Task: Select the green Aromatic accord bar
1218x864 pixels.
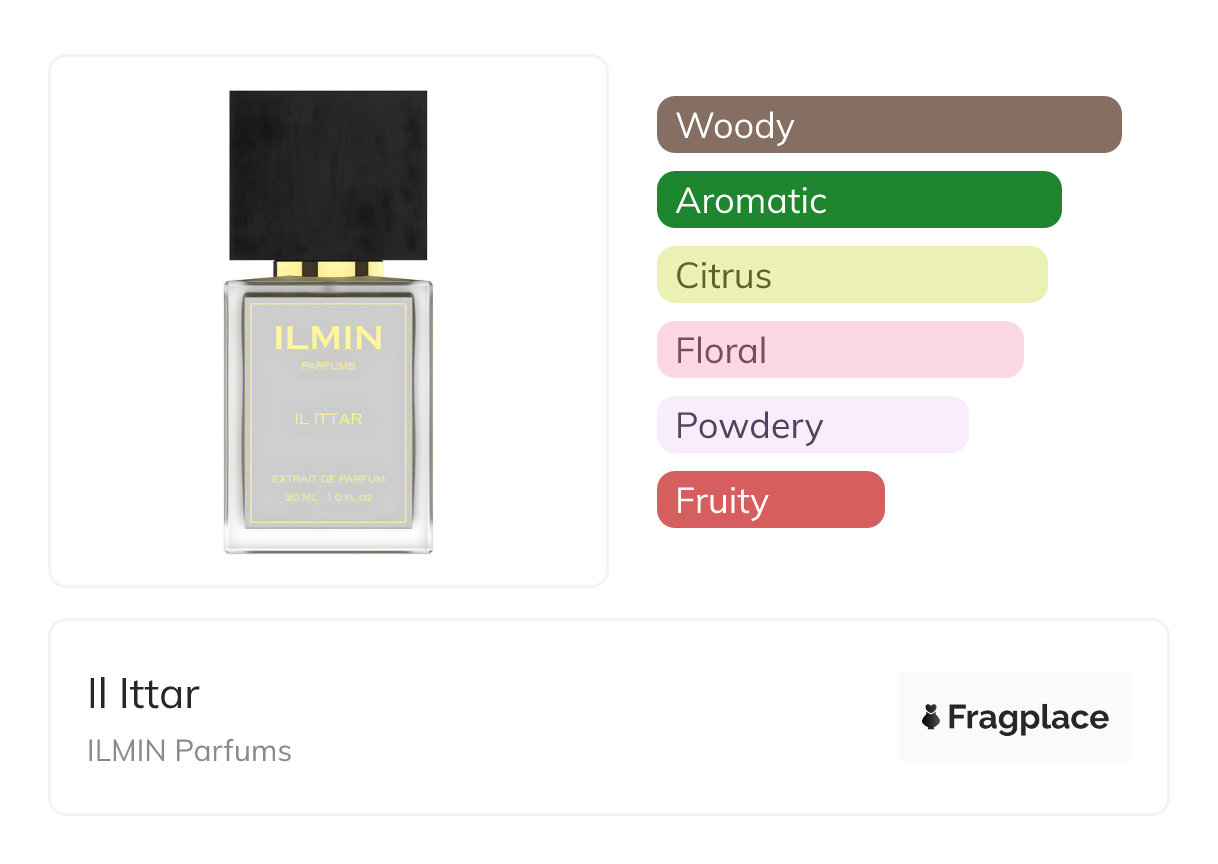Action: pos(859,200)
